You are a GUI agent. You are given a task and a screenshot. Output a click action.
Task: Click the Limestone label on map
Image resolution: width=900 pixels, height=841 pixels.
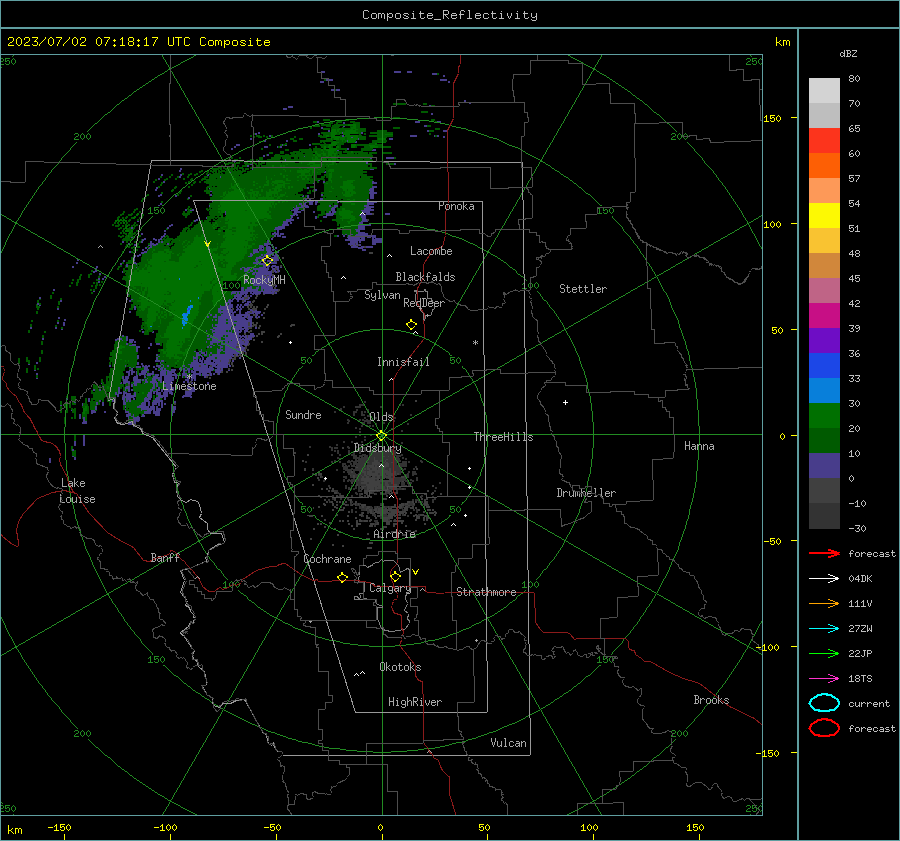pyautogui.click(x=189, y=386)
